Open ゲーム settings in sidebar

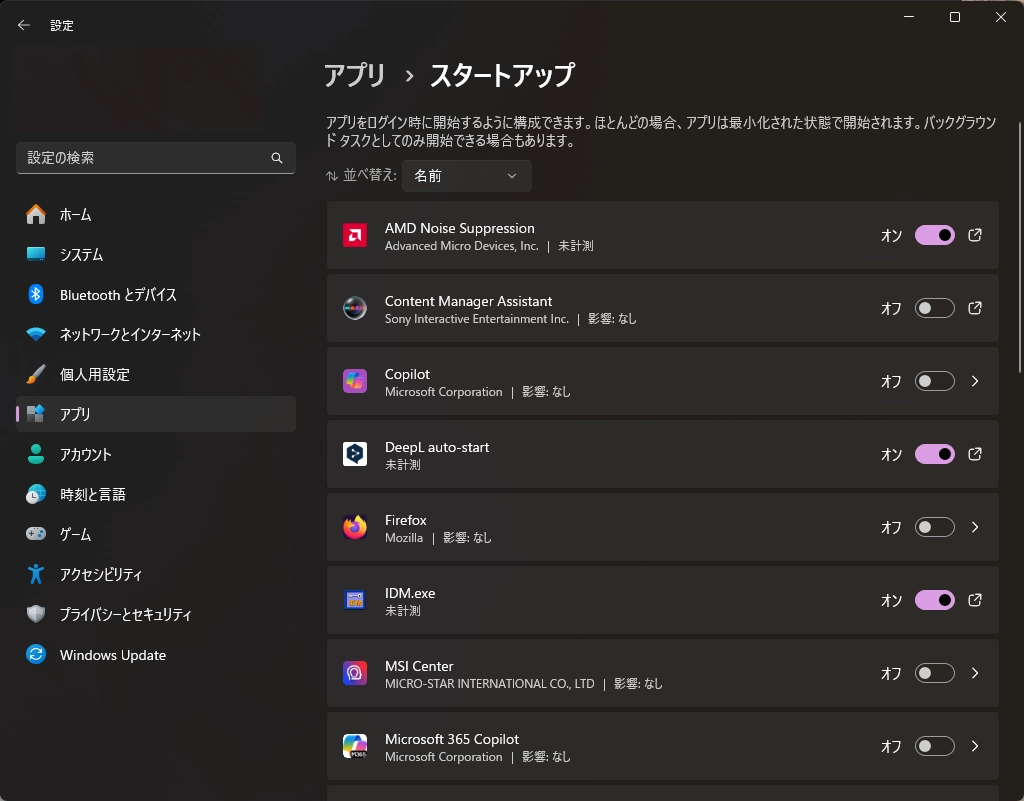[x=156, y=534]
